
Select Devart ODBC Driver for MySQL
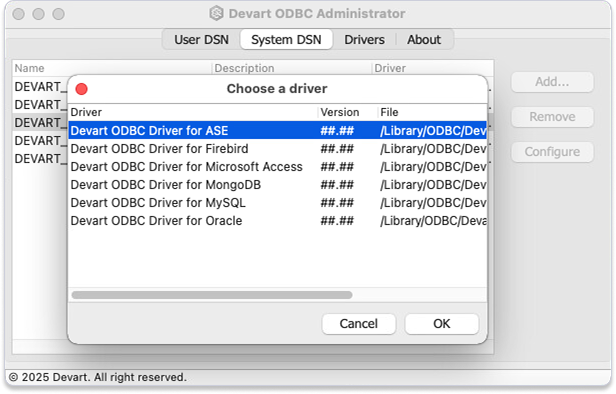pyautogui.click(x=277, y=203)
